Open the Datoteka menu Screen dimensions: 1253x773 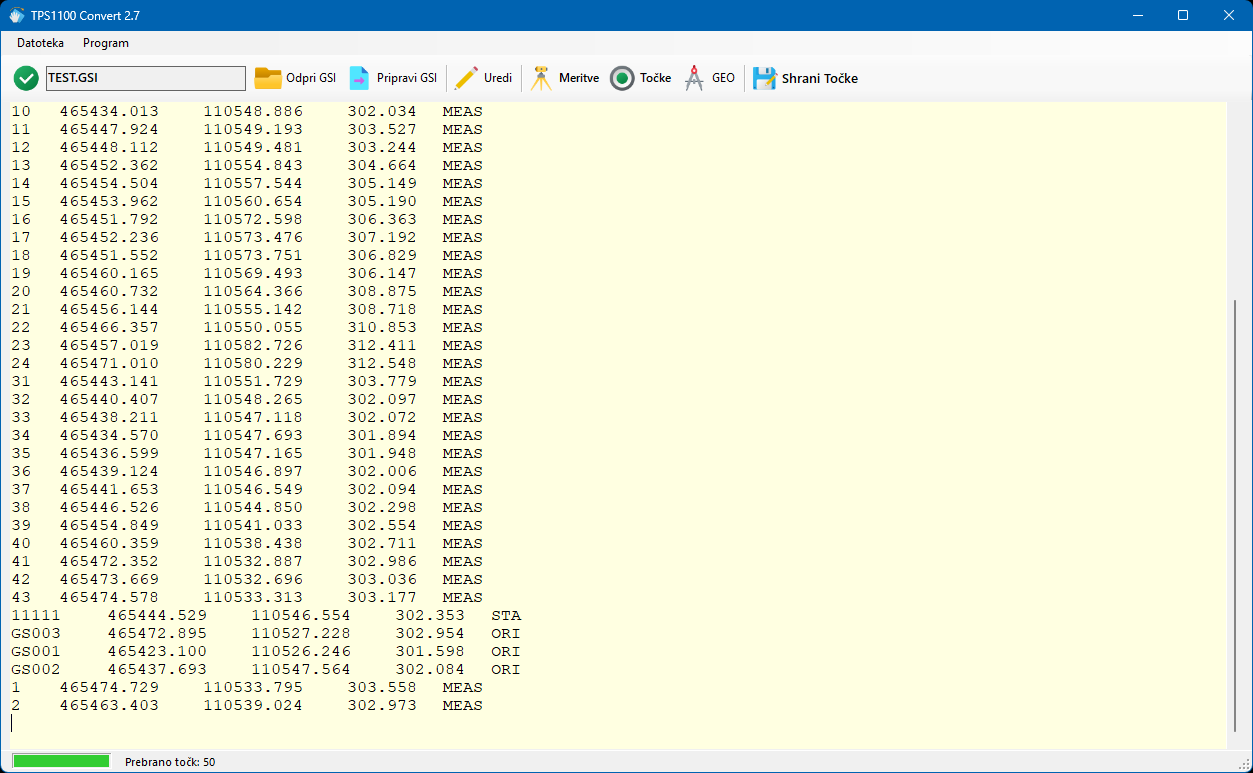pos(40,43)
